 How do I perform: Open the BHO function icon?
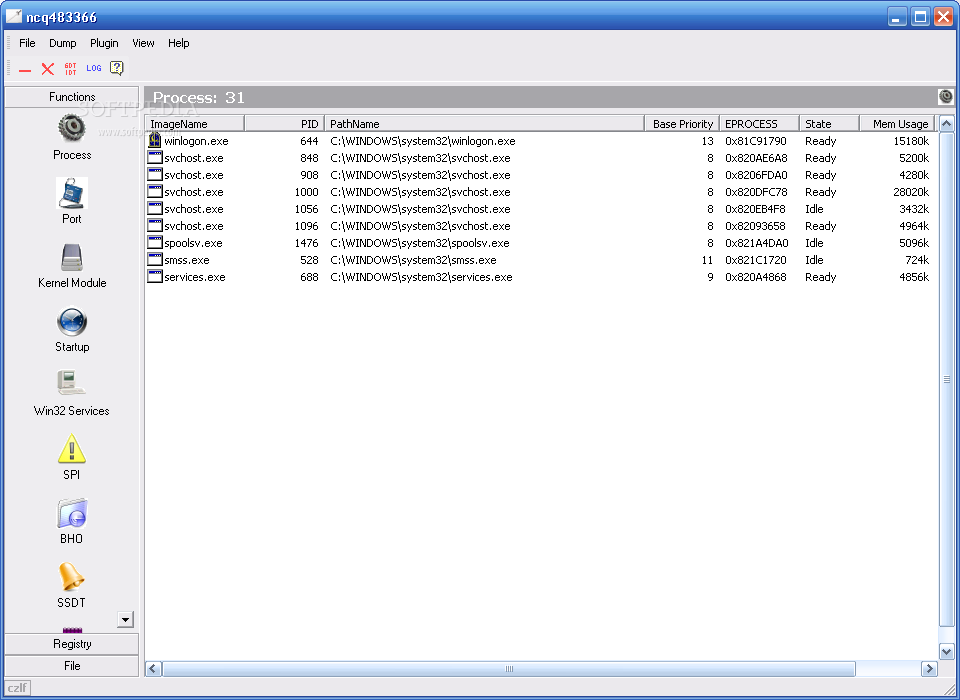click(x=72, y=513)
